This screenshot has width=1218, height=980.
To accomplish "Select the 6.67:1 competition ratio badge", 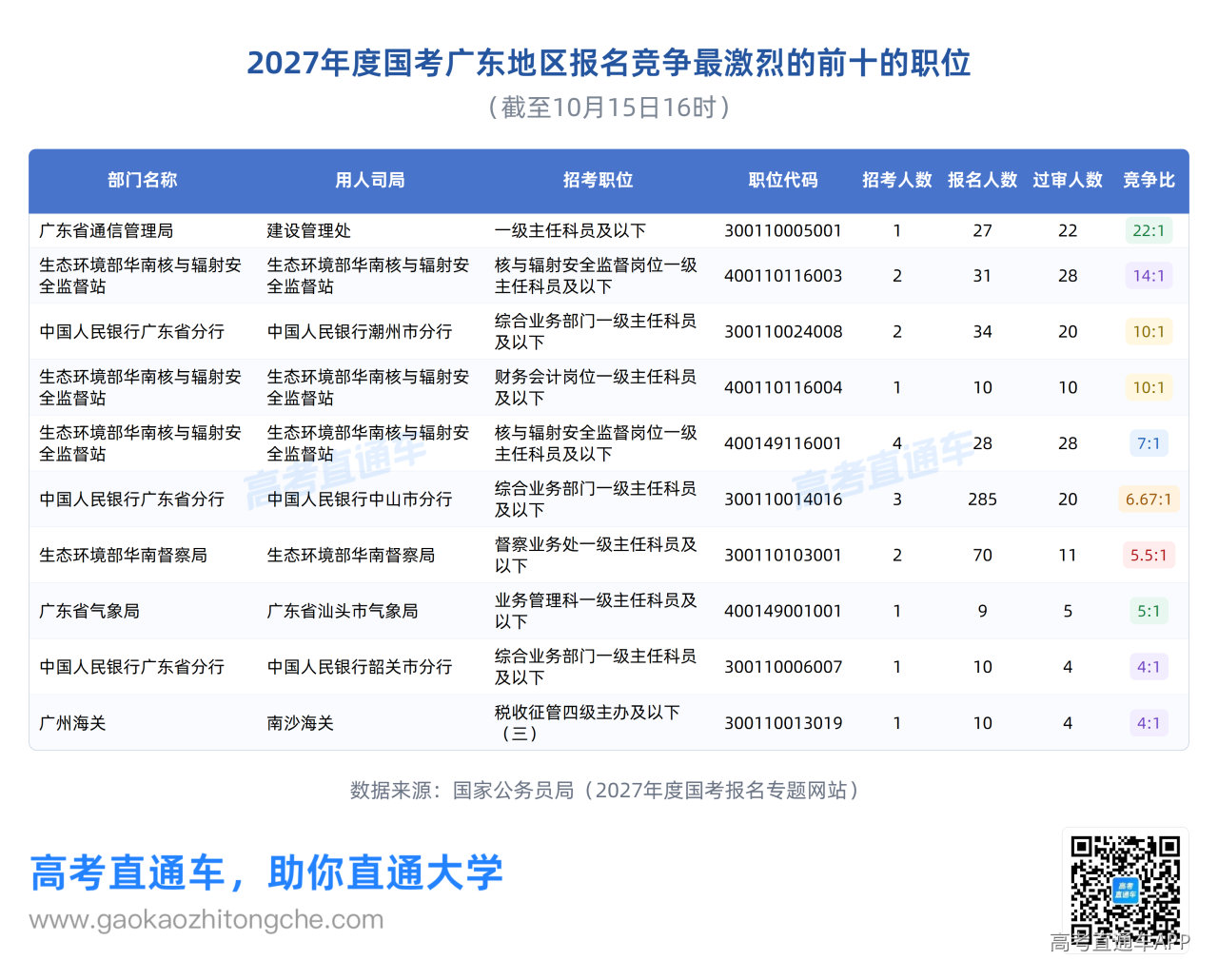I will click(1149, 500).
